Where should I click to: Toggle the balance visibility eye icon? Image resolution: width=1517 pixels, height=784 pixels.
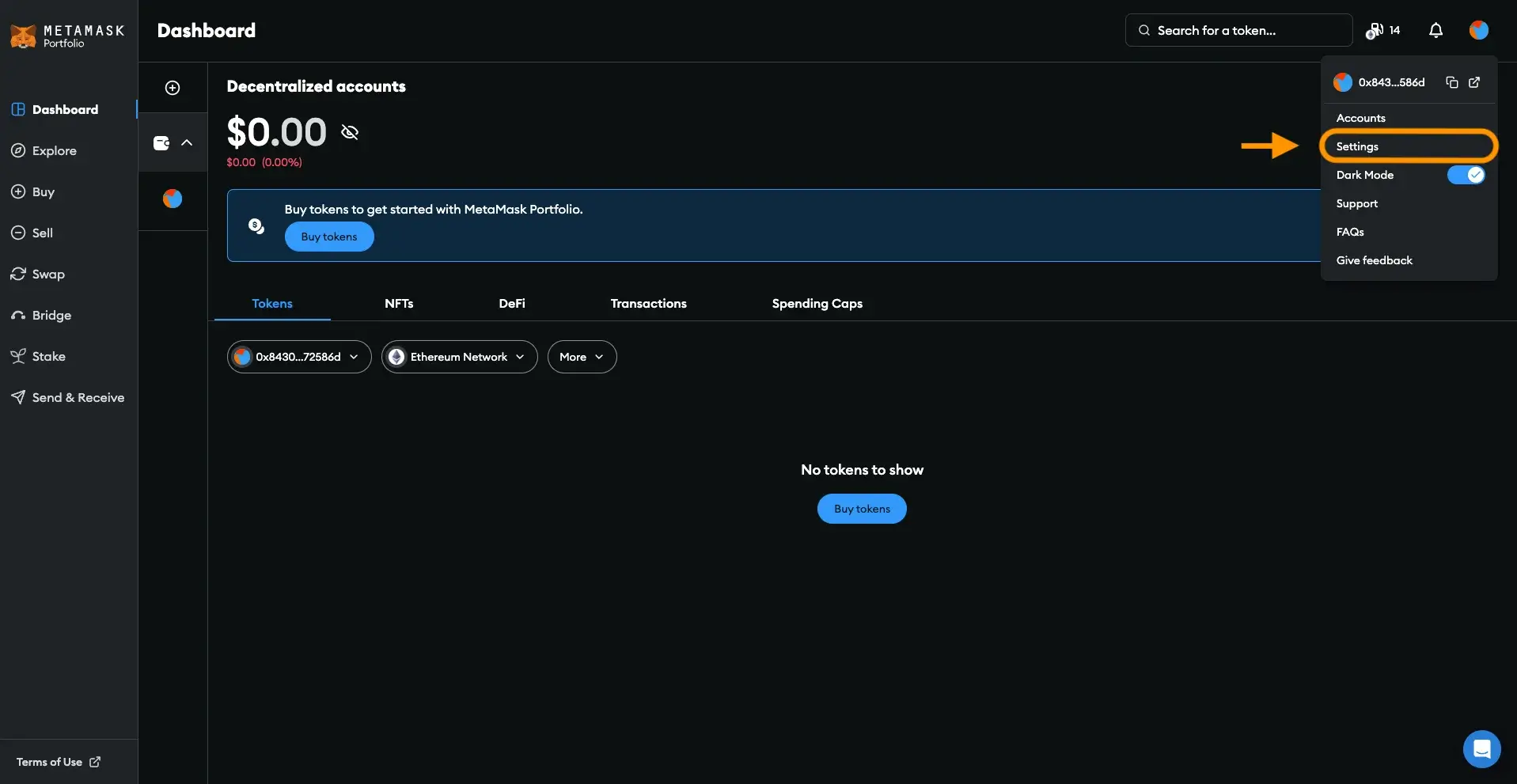click(x=350, y=132)
